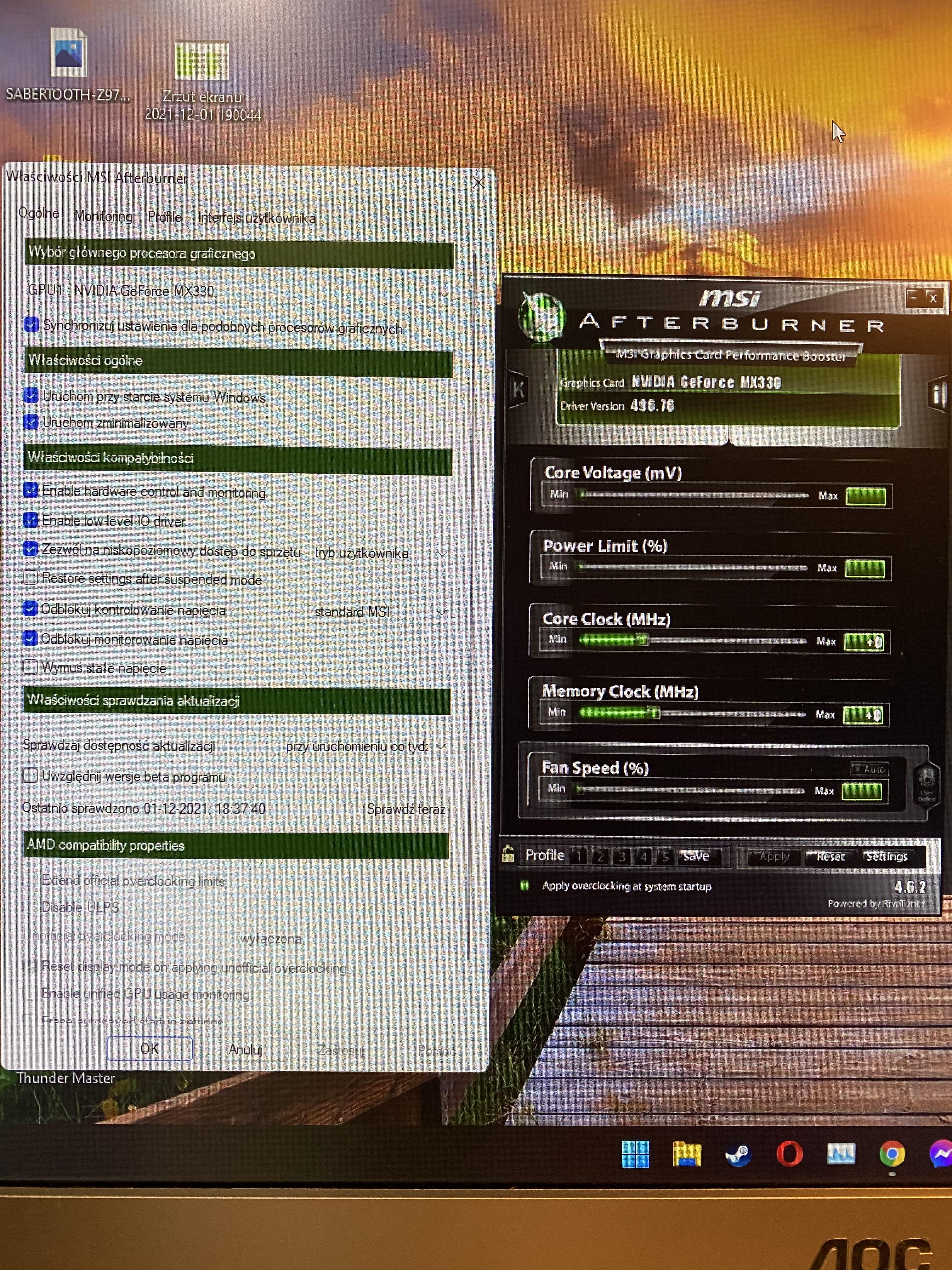Screen dimensions: 952x1270
Task: Uncheck Uruchom zminimalizowany
Action: (x=31, y=422)
